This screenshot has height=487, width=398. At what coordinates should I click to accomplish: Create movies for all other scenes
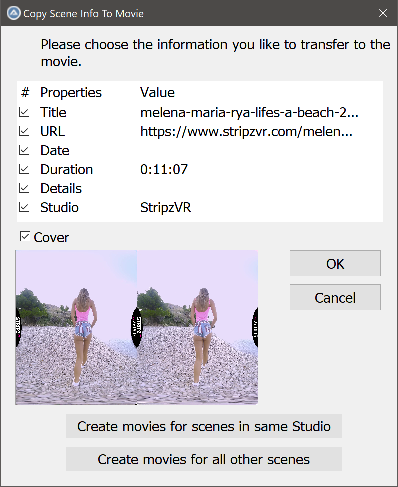tap(204, 459)
